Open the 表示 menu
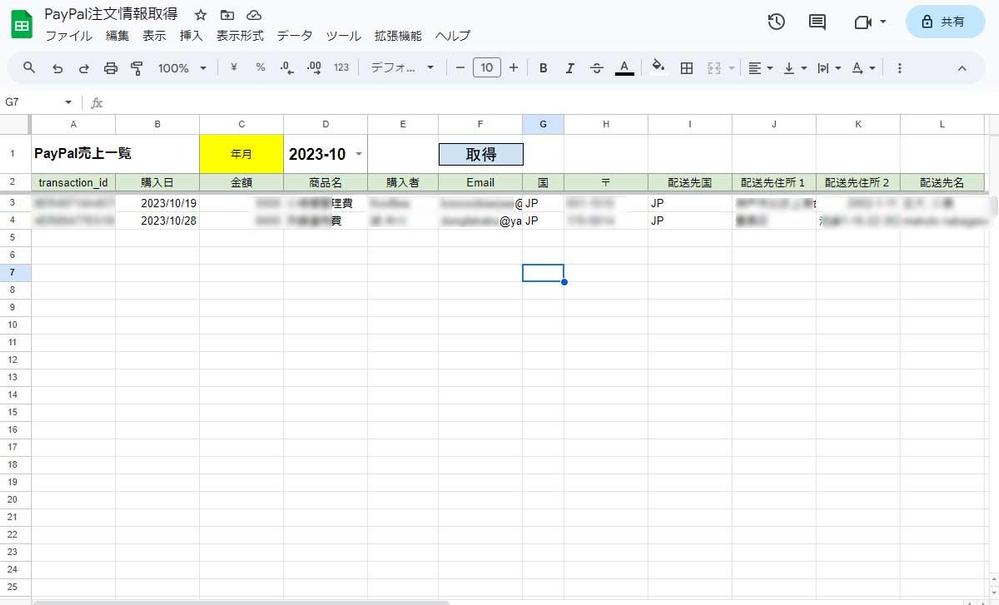The width and height of the screenshot is (999, 605). tap(154, 36)
